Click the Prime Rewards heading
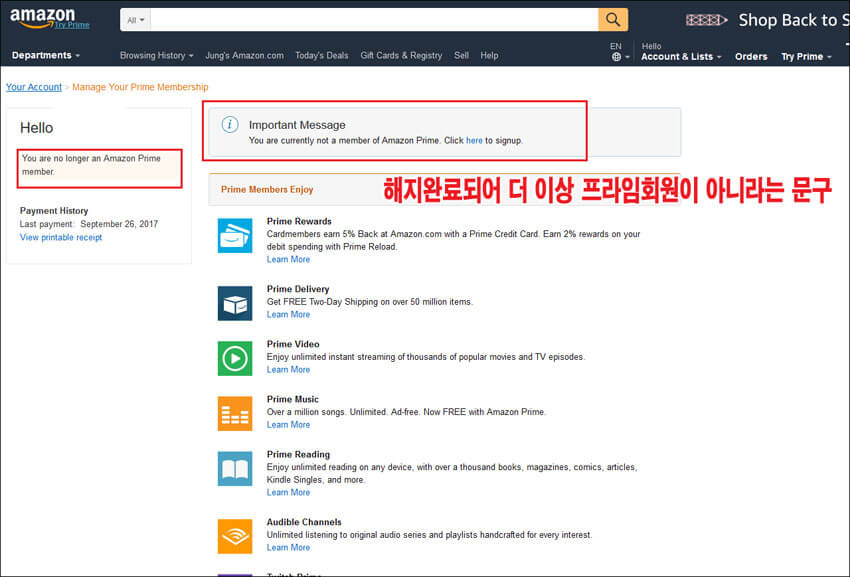 (299, 221)
